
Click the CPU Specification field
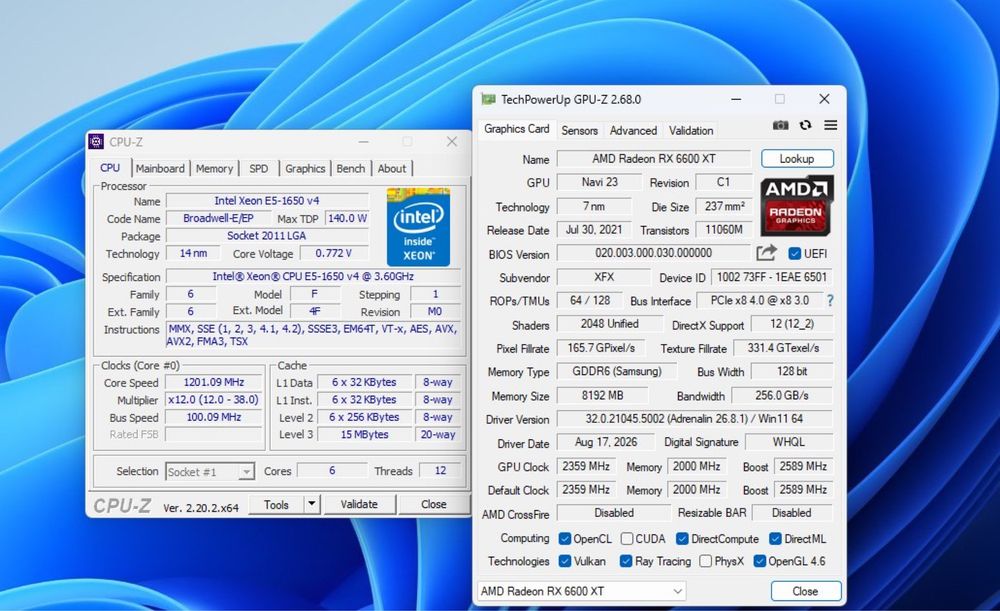tap(312, 277)
